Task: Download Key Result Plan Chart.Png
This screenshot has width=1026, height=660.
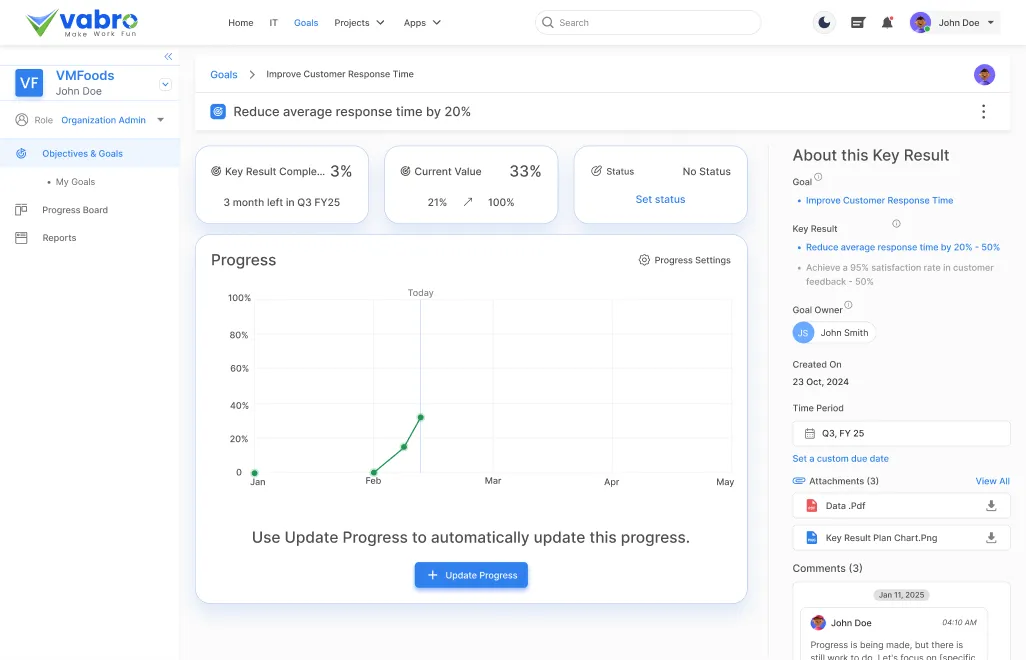Action: 991,538
